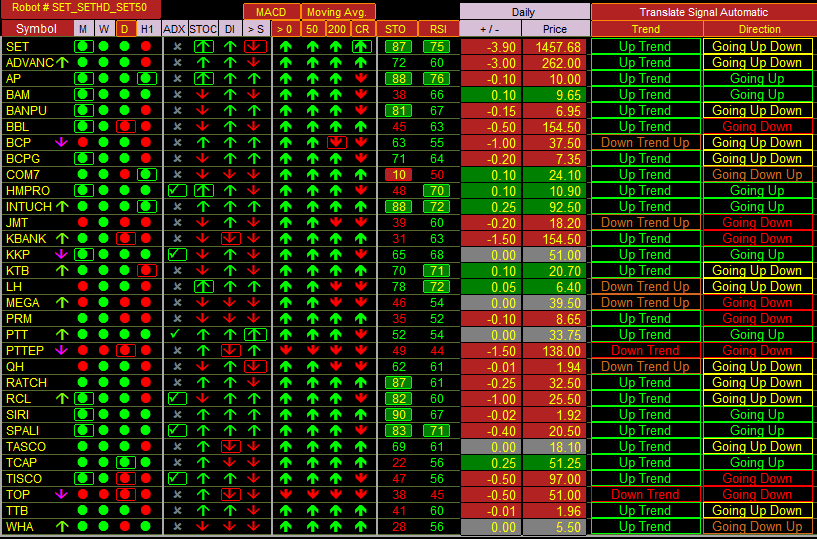Click BBL row's boxed red D dot
The height and width of the screenshot is (539, 817).
coord(125,127)
